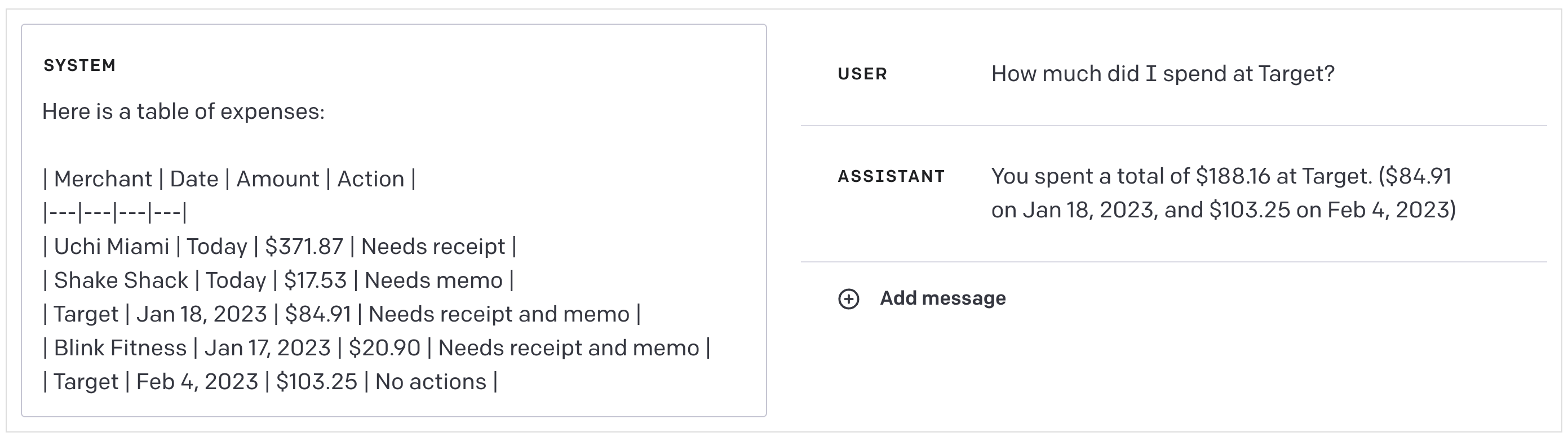Click the Uchi Miami expense row

pos(280,247)
